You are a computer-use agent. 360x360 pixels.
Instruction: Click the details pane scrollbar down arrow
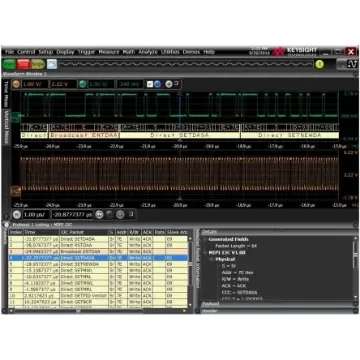click(356, 297)
